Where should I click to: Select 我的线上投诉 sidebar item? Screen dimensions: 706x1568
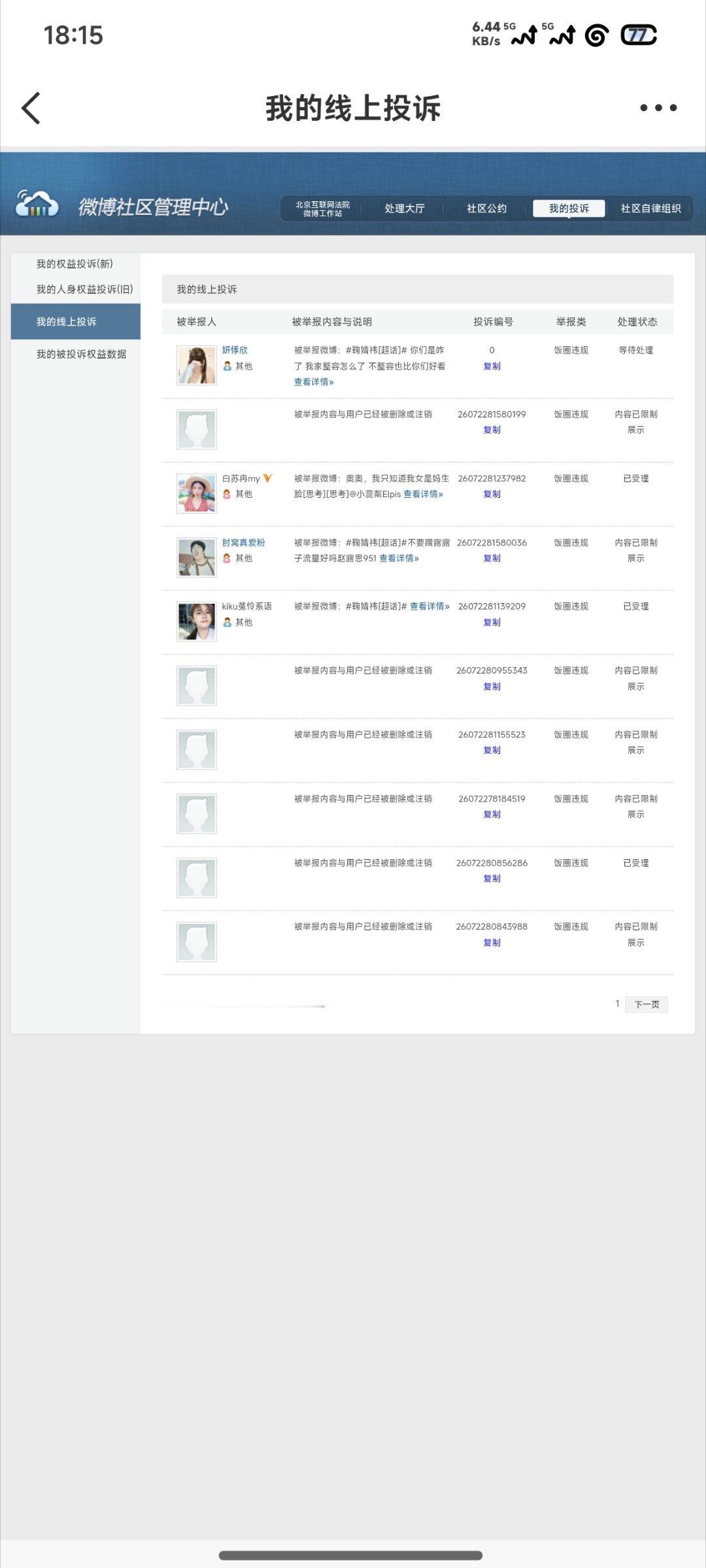point(76,321)
